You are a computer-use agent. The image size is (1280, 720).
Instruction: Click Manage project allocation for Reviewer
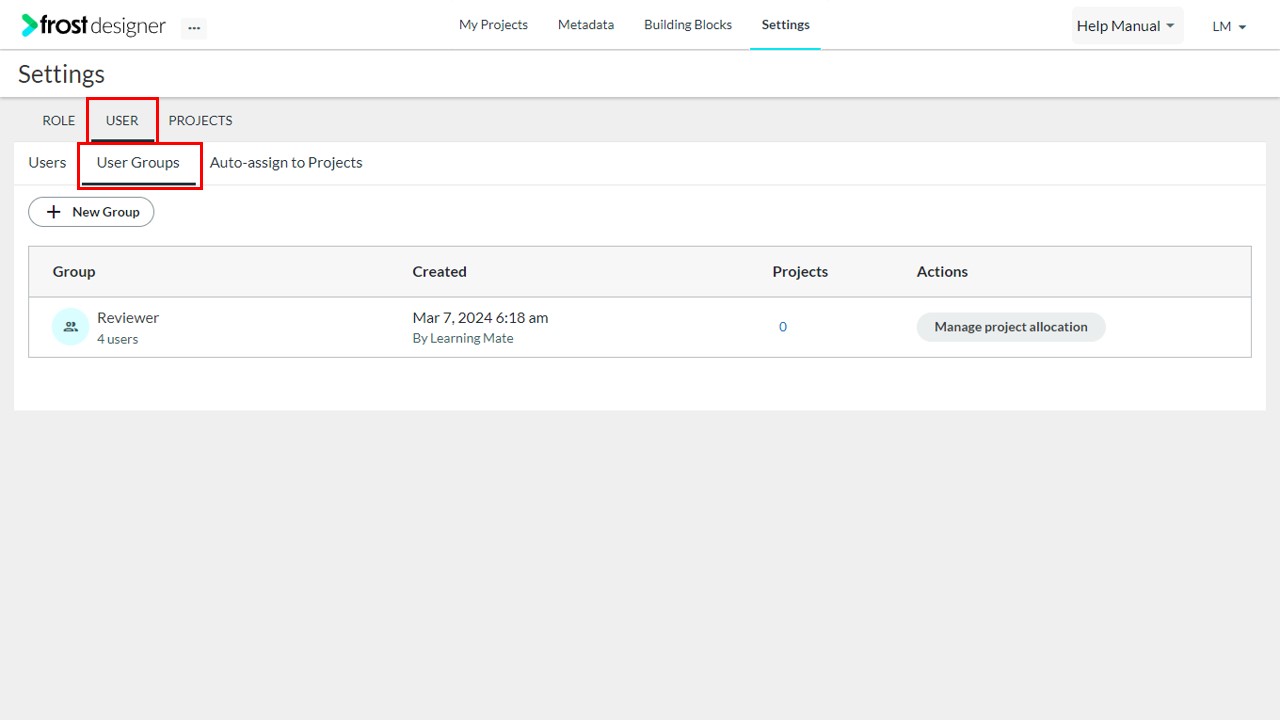tap(1011, 327)
